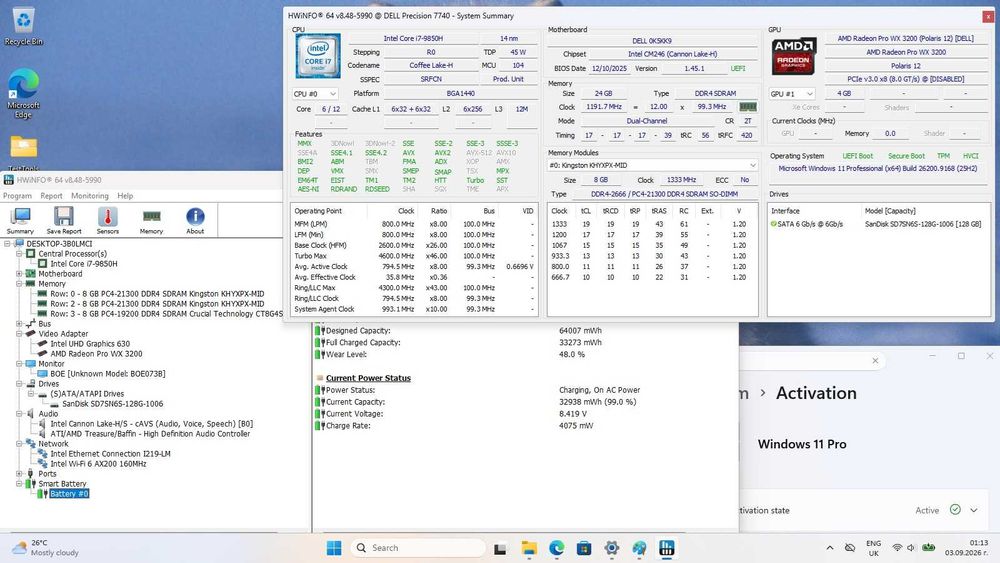The image size is (1000, 563).
Task: Click the taskbar Search box
Action: point(417,548)
